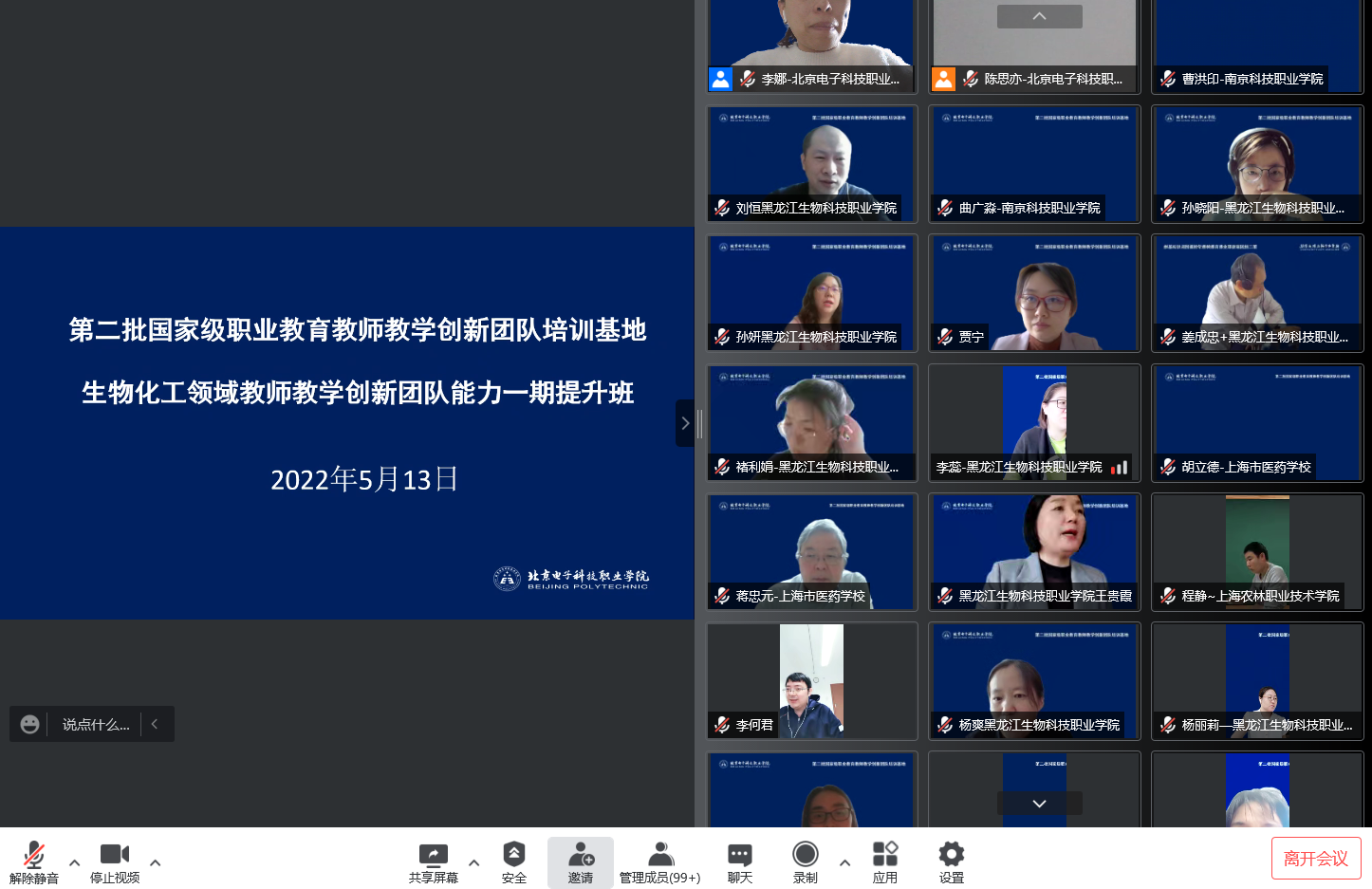Unmute microphone with 解除静音 button

tap(34, 861)
